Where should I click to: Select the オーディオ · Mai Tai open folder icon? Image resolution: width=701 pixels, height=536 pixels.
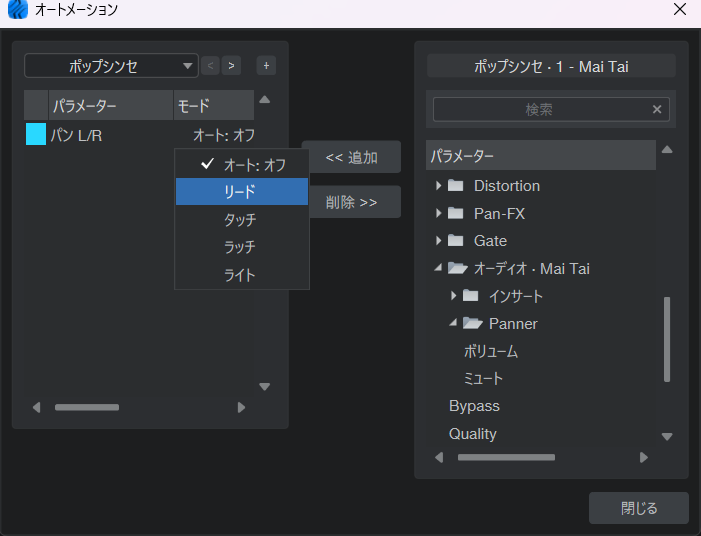[458, 268]
